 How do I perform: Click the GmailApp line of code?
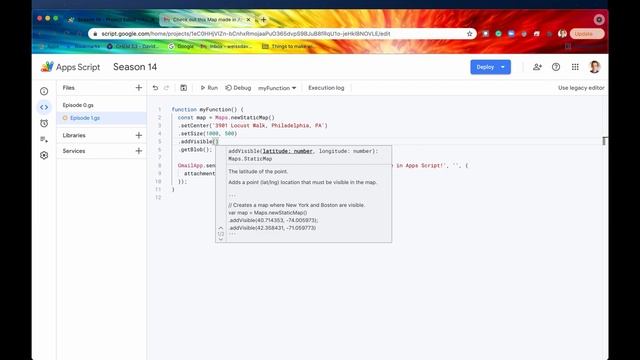(x=196, y=166)
